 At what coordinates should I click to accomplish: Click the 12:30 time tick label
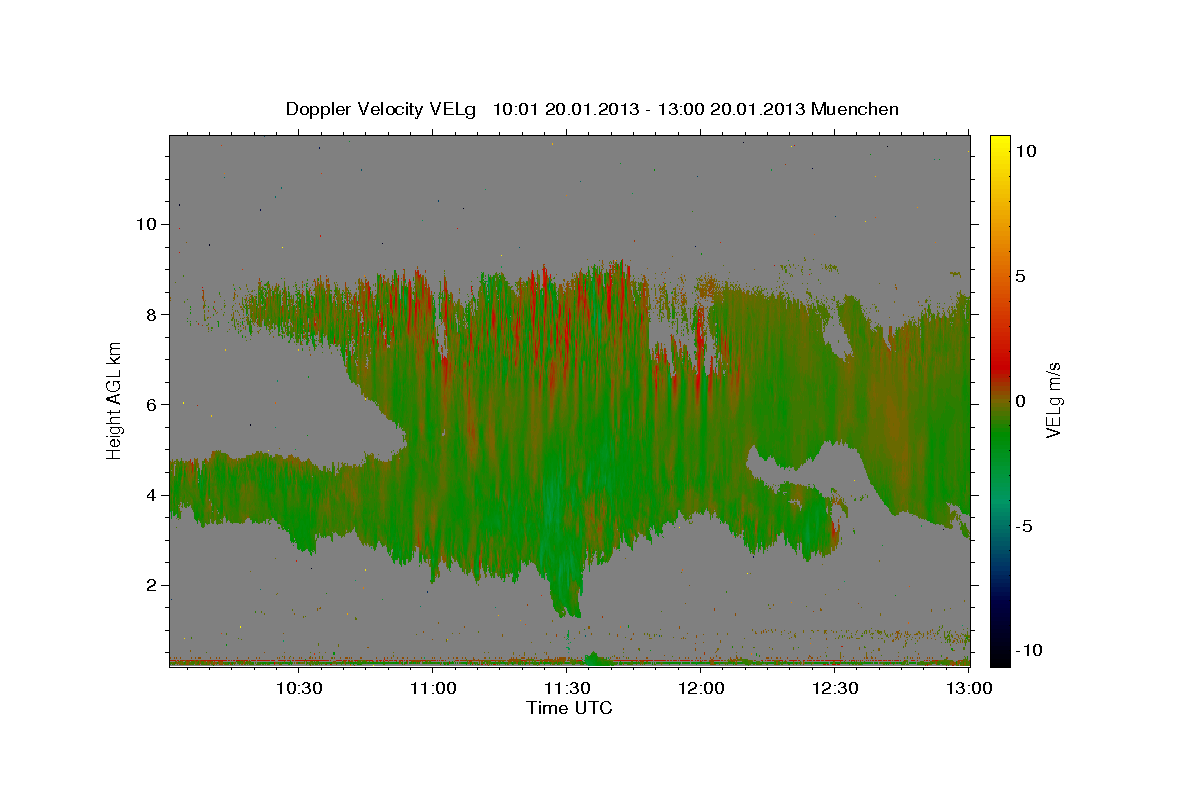coord(835,689)
